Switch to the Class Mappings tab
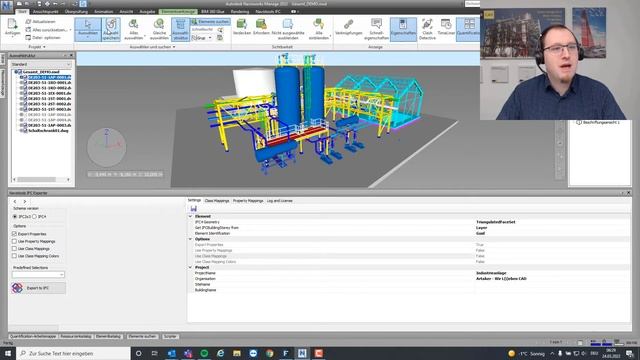Viewport: 640px width, 360px height. (x=217, y=201)
